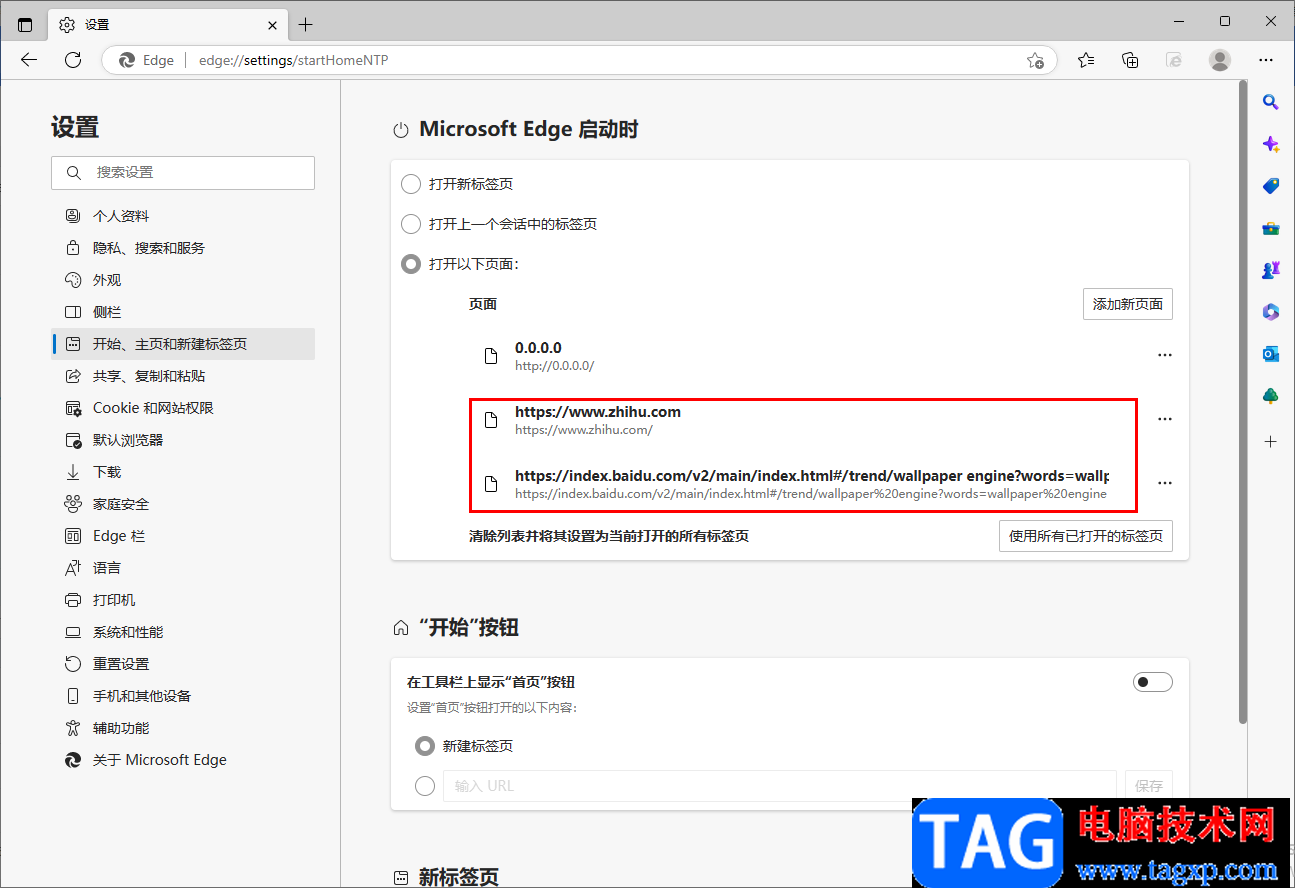Image resolution: width=1295 pixels, height=888 pixels.
Task: Open the tab actions menu icon
Action: (25, 24)
